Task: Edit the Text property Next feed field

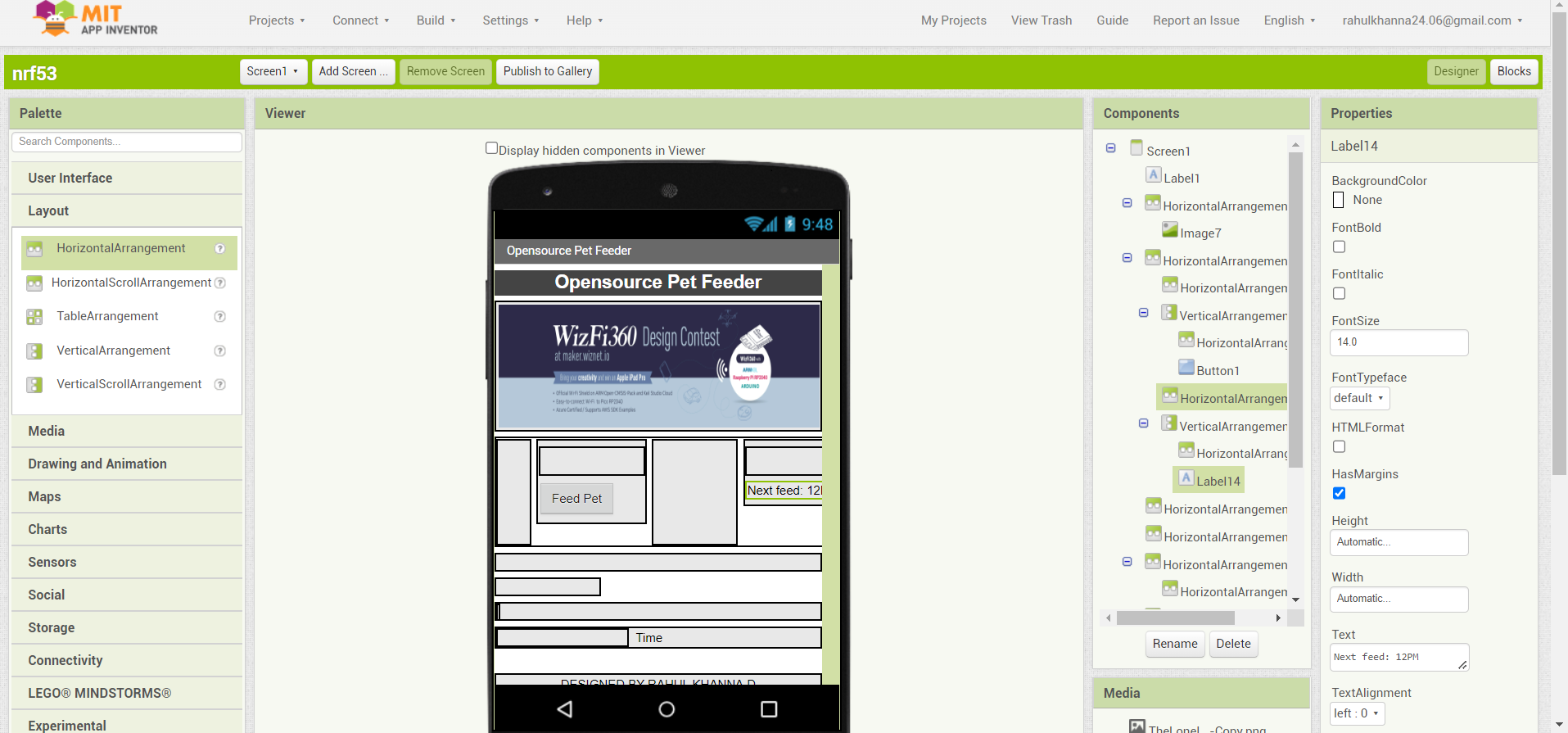Action: (1399, 657)
